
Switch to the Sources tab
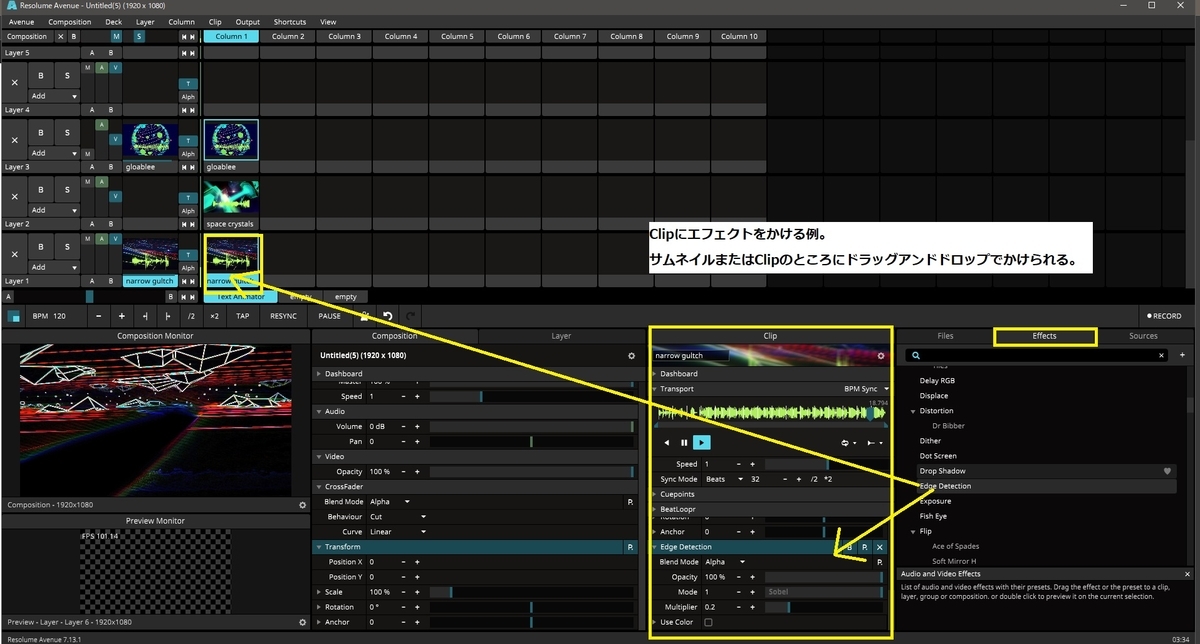tap(1143, 336)
